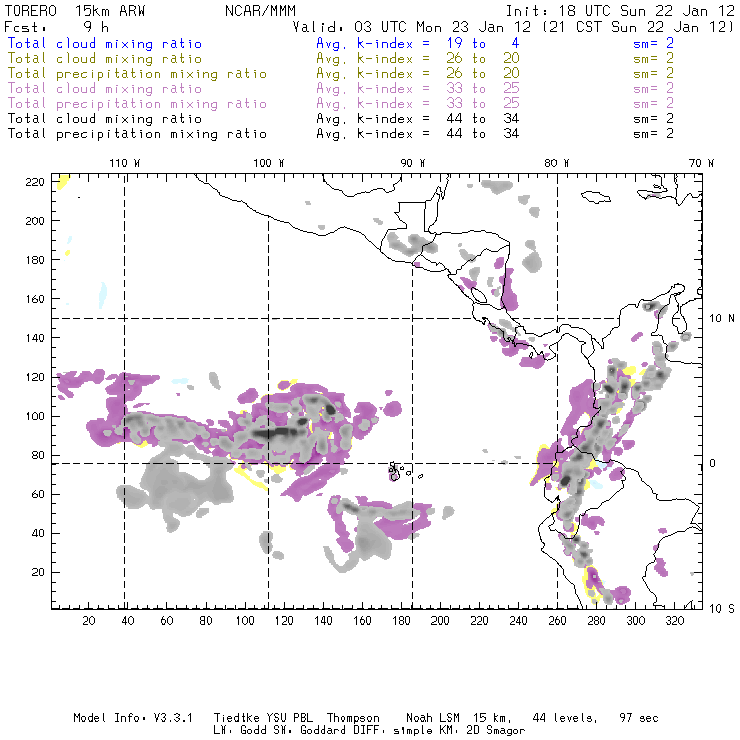The image size is (740, 740).
Task: Click the "YSU PBL" footer text
Action: pyautogui.click(x=289, y=718)
